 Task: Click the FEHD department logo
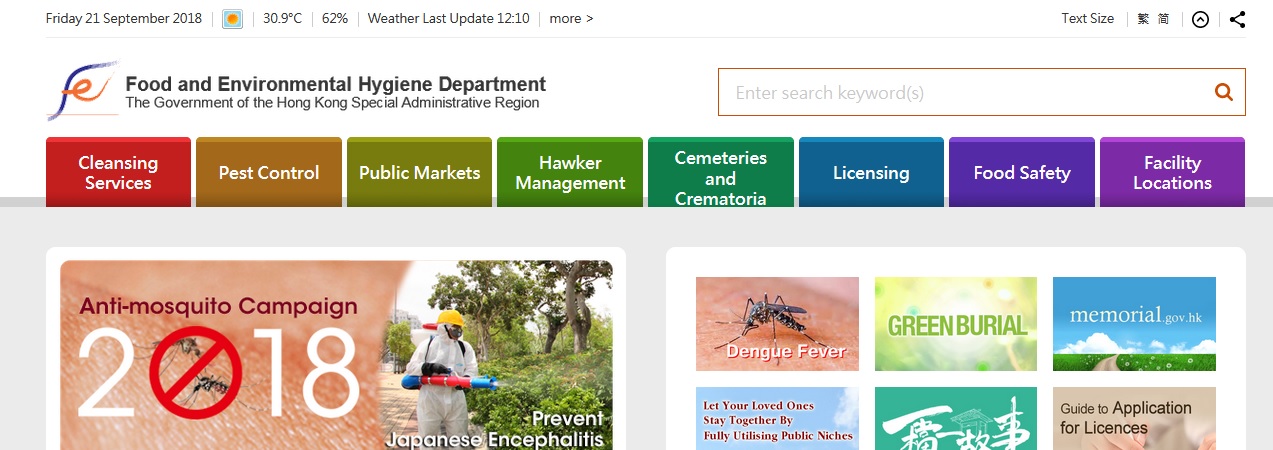[83, 90]
